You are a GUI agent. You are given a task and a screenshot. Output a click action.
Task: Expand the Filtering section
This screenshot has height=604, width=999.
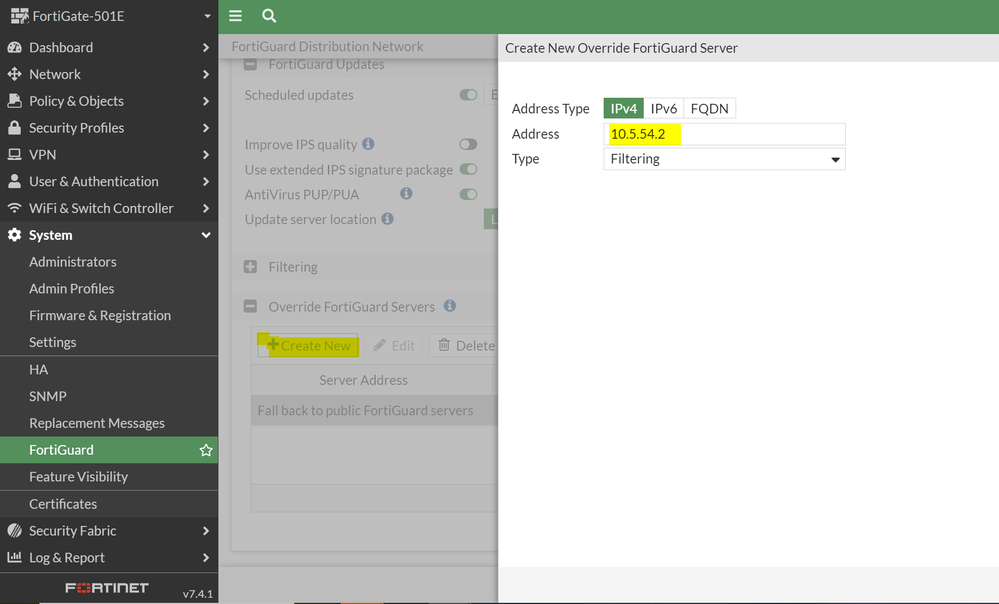[250, 267]
